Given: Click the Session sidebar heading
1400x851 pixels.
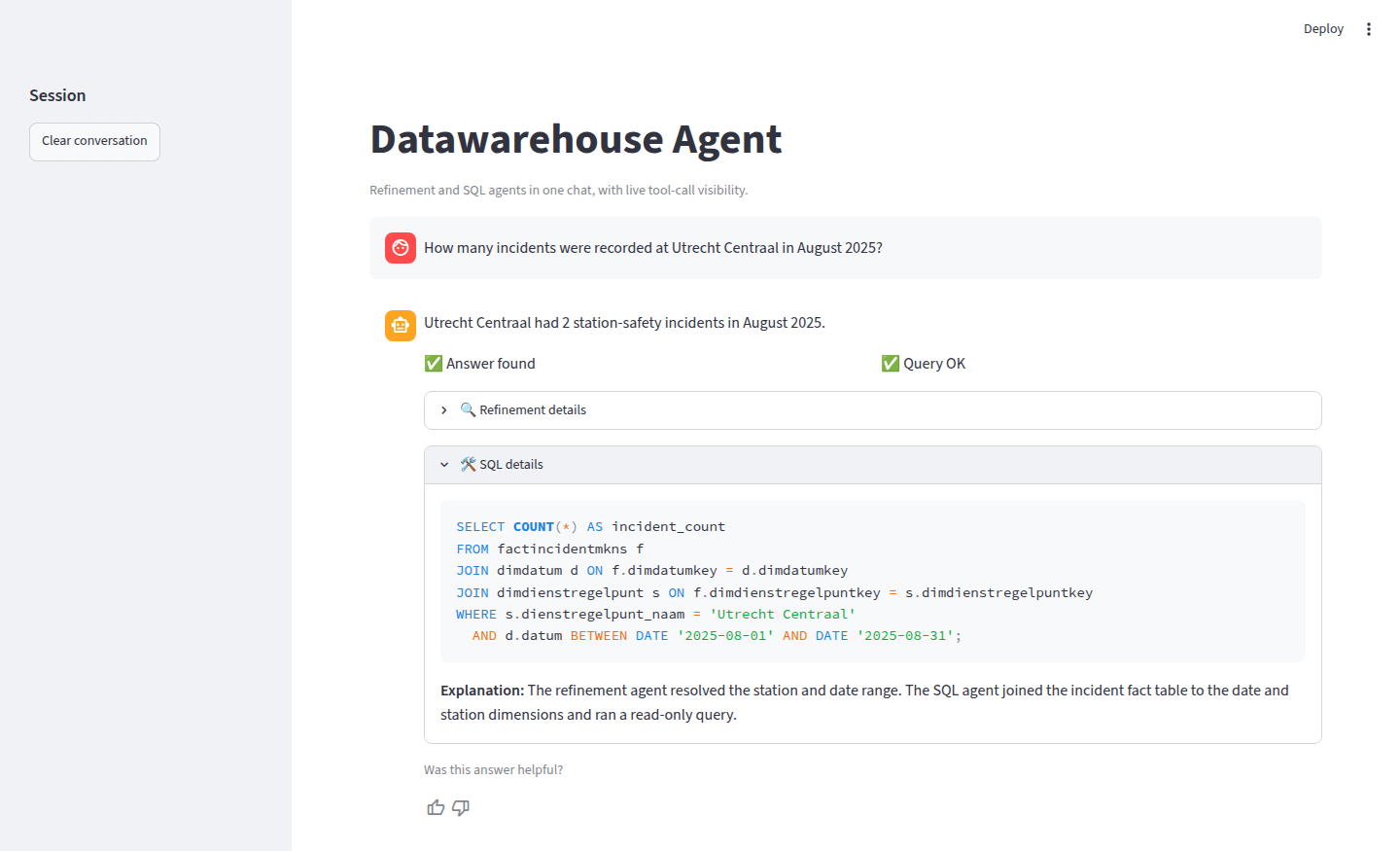Looking at the screenshot, I should (x=57, y=95).
